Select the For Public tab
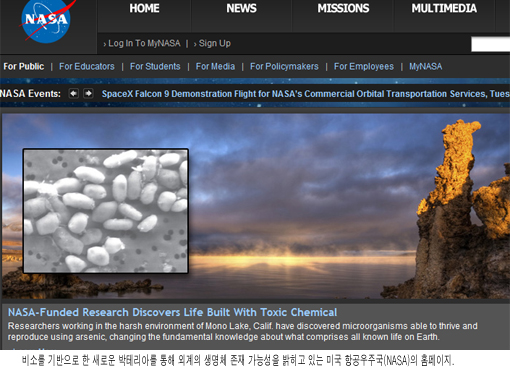 24,66
